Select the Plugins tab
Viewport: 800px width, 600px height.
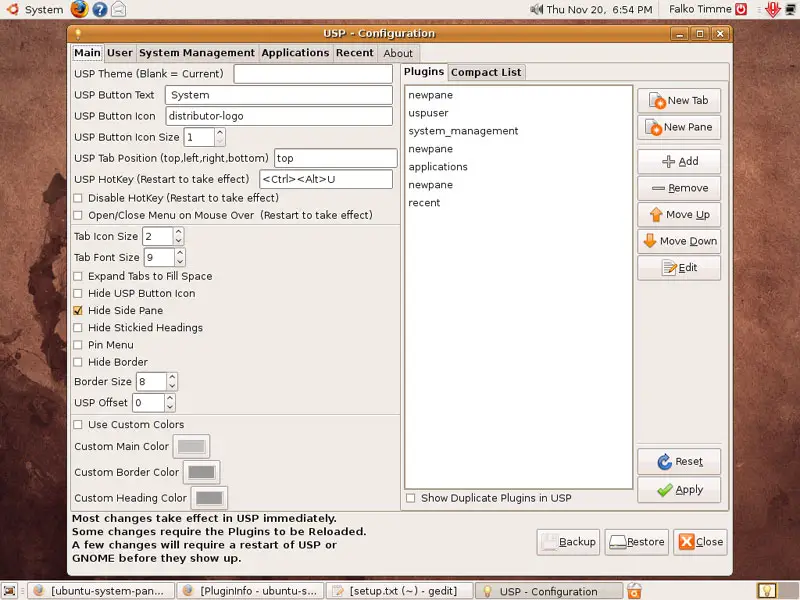pyautogui.click(x=424, y=72)
